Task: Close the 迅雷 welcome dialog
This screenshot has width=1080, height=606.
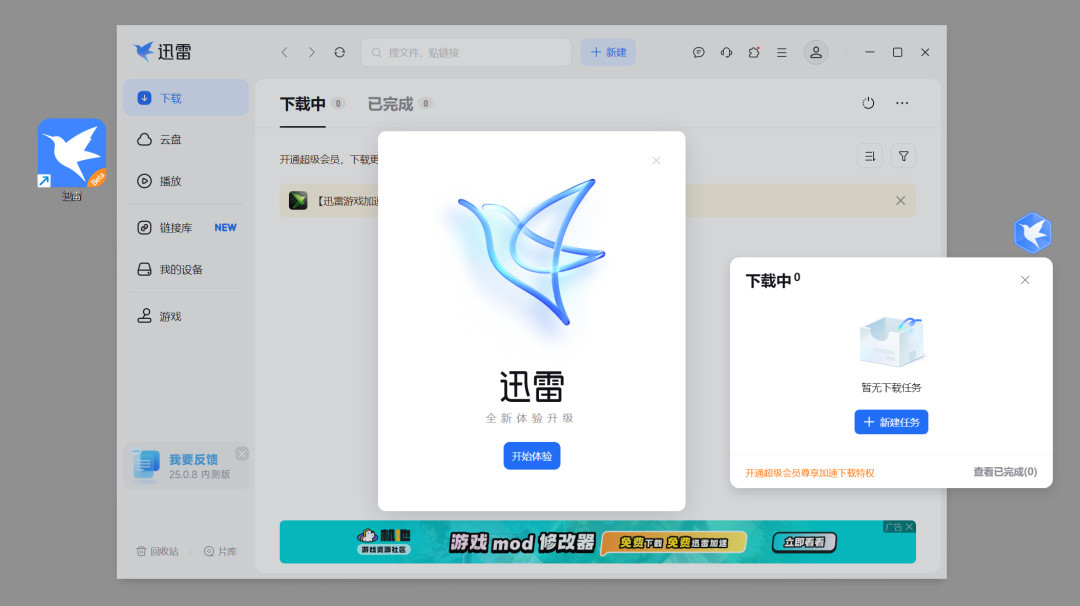Action: pyautogui.click(x=656, y=160)
